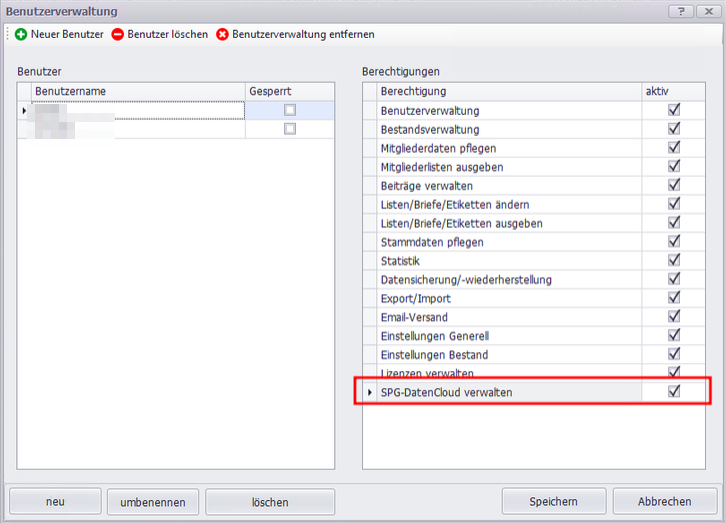Image resolution: width=726 pixels, height=523 pixels.
Task: Click Neuer Benutzer toolbar label
Action: [x=67, y=34]
